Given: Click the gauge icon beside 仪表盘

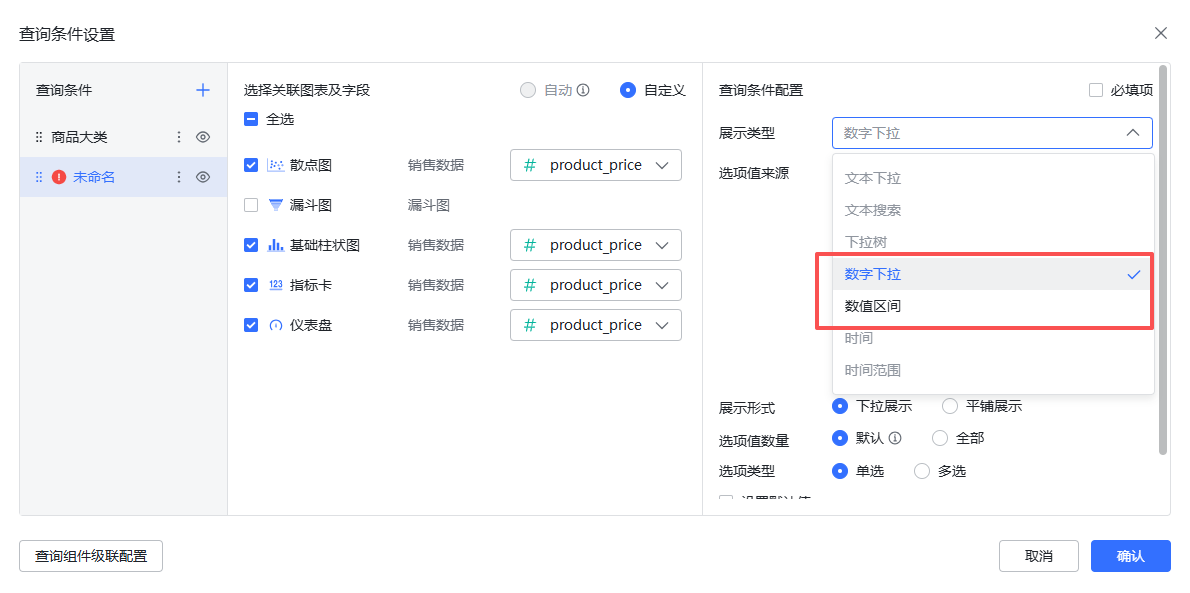Looking at the screenshot, I should (277, 324).
